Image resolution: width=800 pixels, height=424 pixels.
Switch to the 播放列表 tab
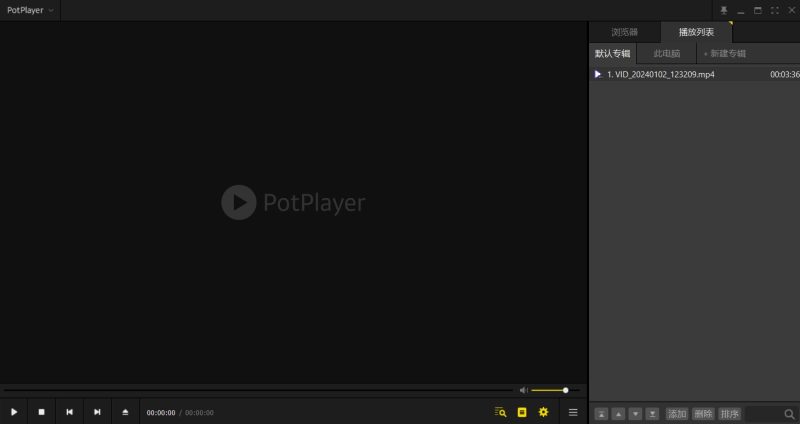pos(696,32)
